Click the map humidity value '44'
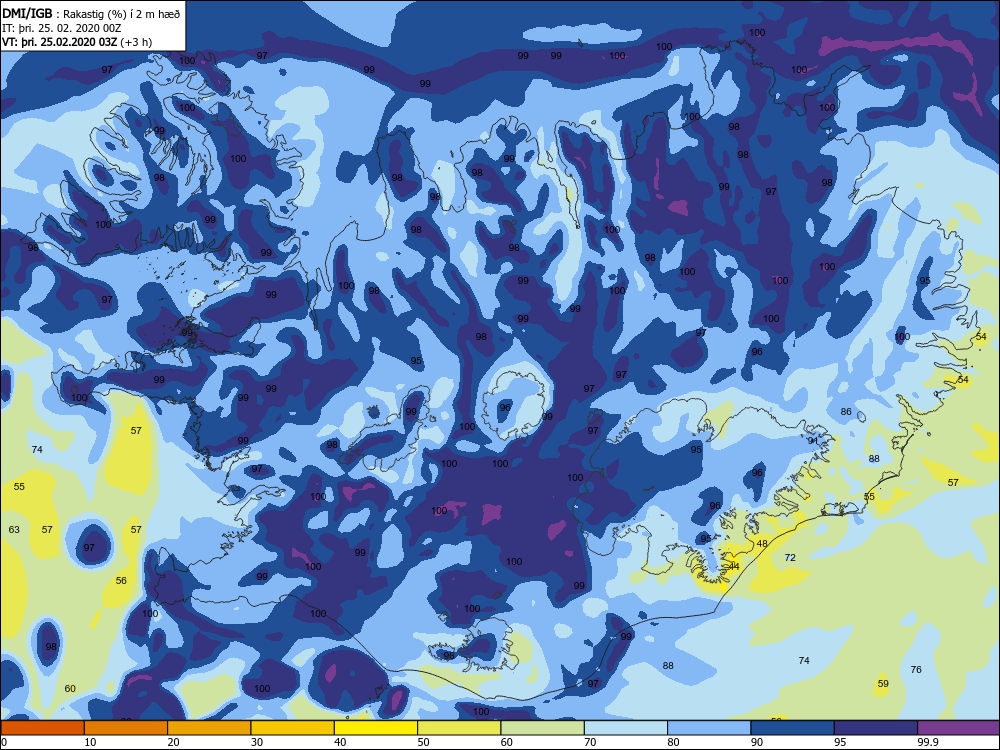This screenshot has height=750, width=1000. coord(734,566)
